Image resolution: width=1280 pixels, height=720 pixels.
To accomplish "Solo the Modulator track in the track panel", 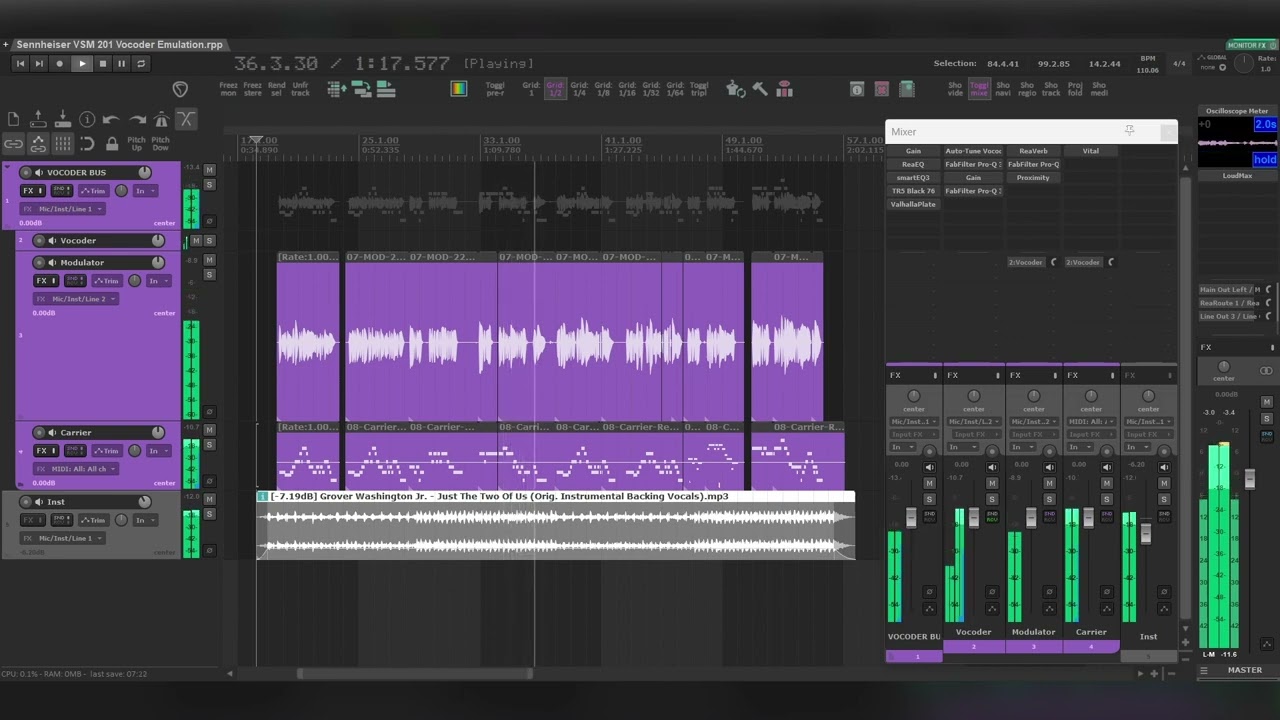I will (209, 274).
